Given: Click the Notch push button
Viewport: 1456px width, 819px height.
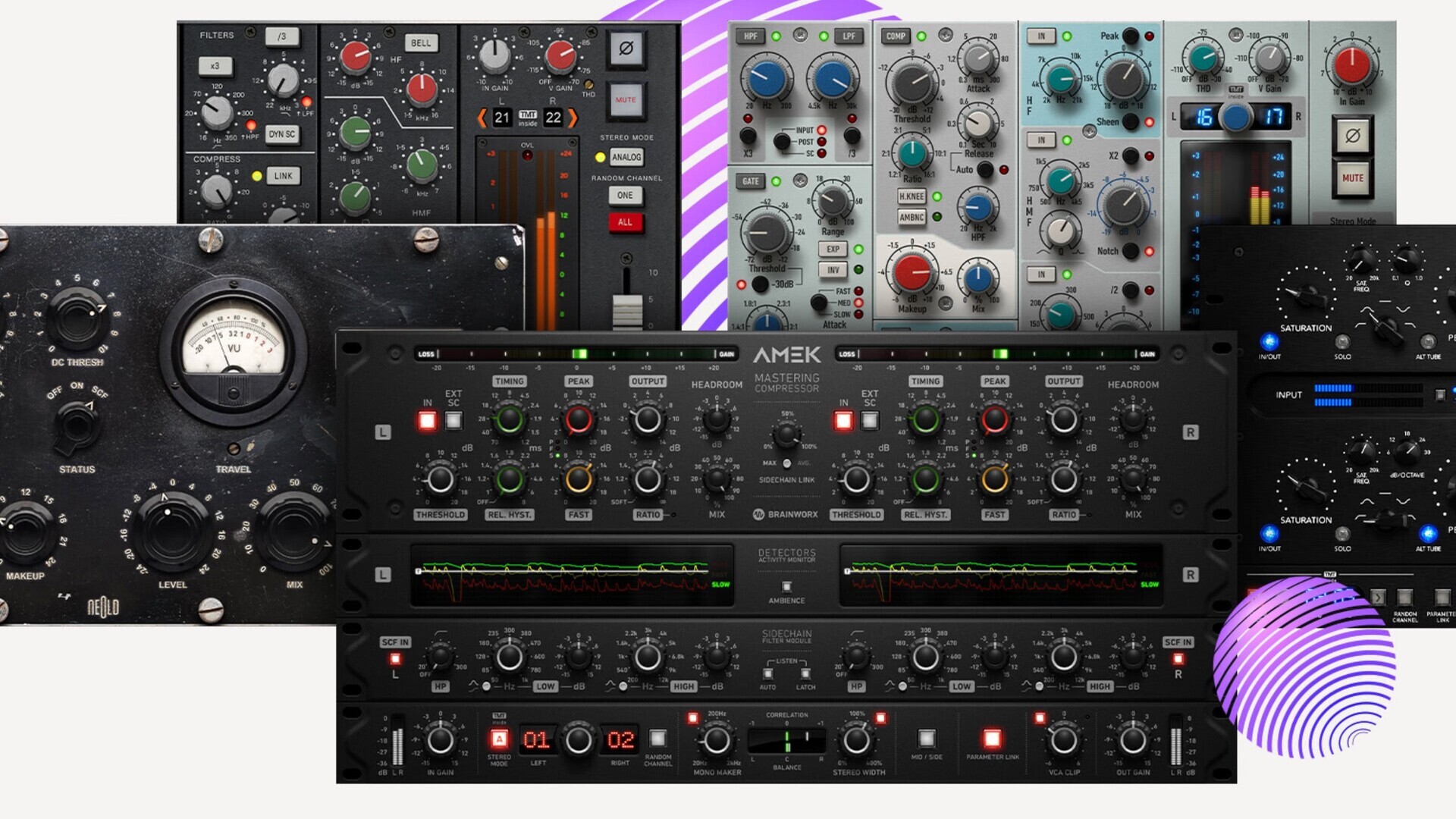Looking at the screenshot, I should [x=1130, y=250].
